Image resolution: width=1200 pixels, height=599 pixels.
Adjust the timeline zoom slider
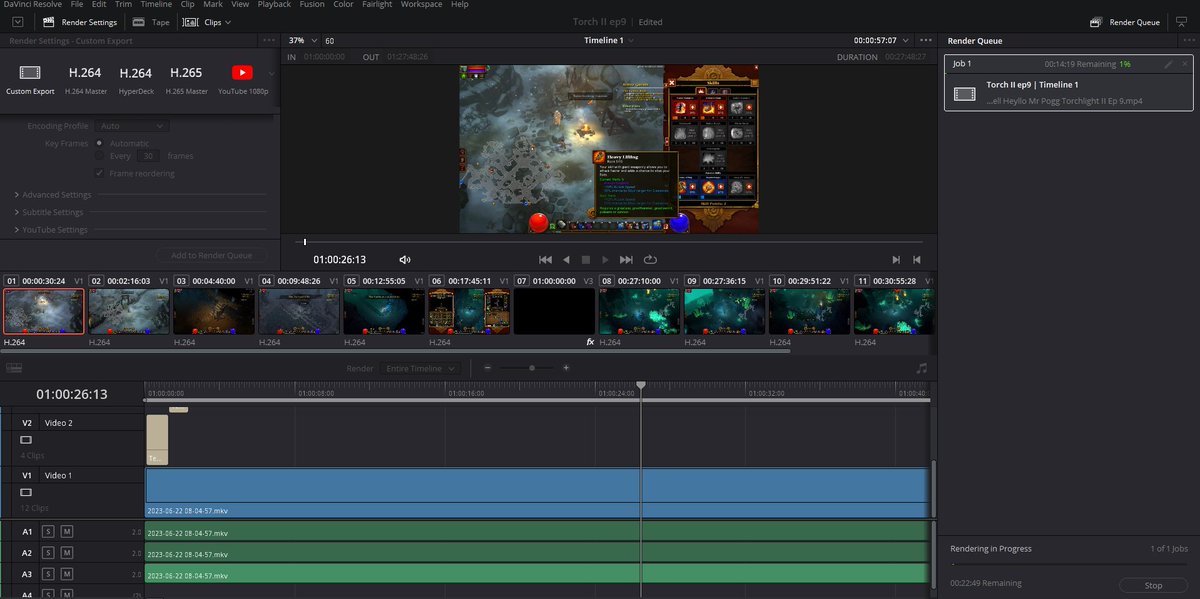(532, 368)
